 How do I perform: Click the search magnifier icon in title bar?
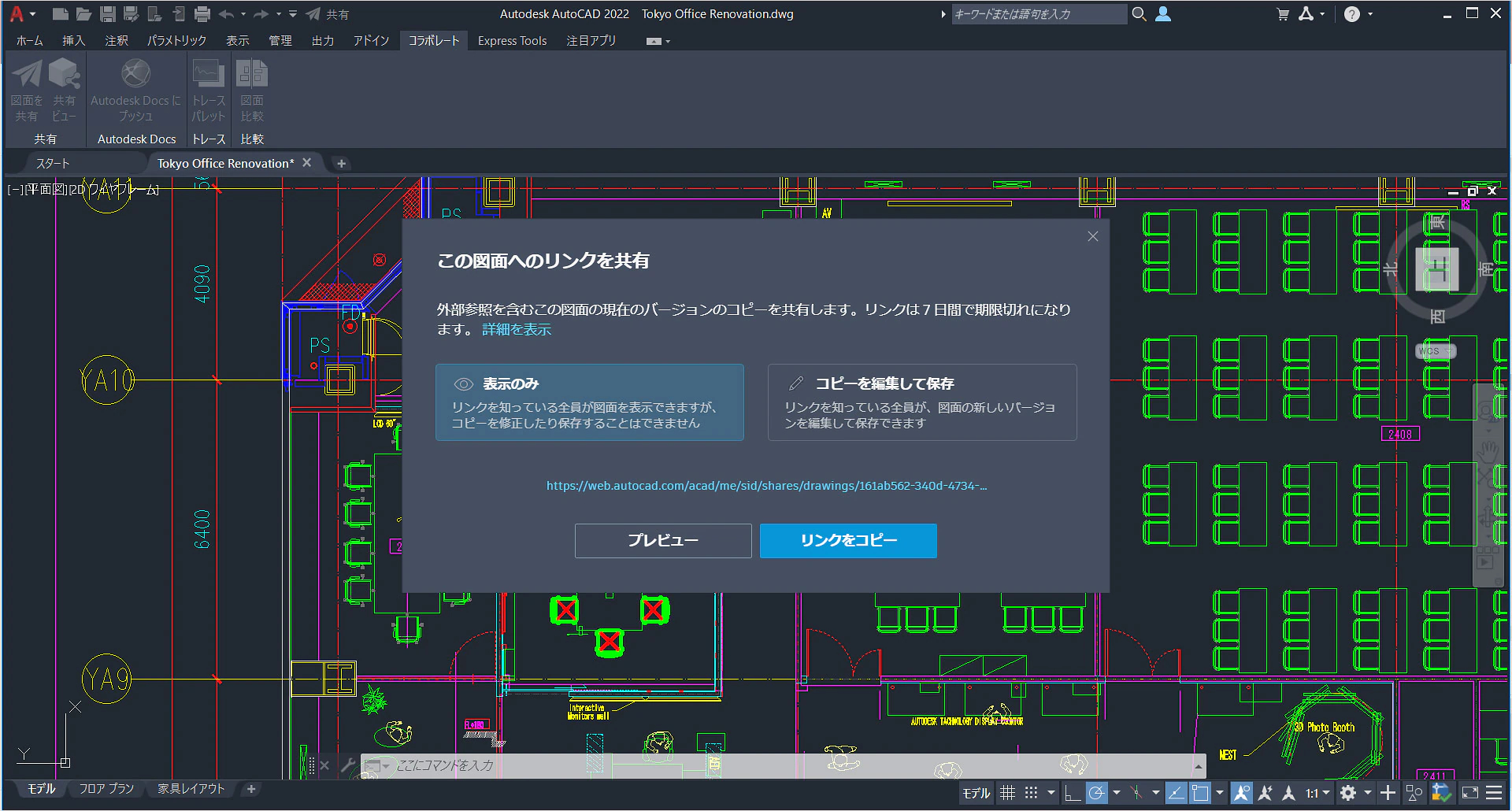pos(1139,13)
